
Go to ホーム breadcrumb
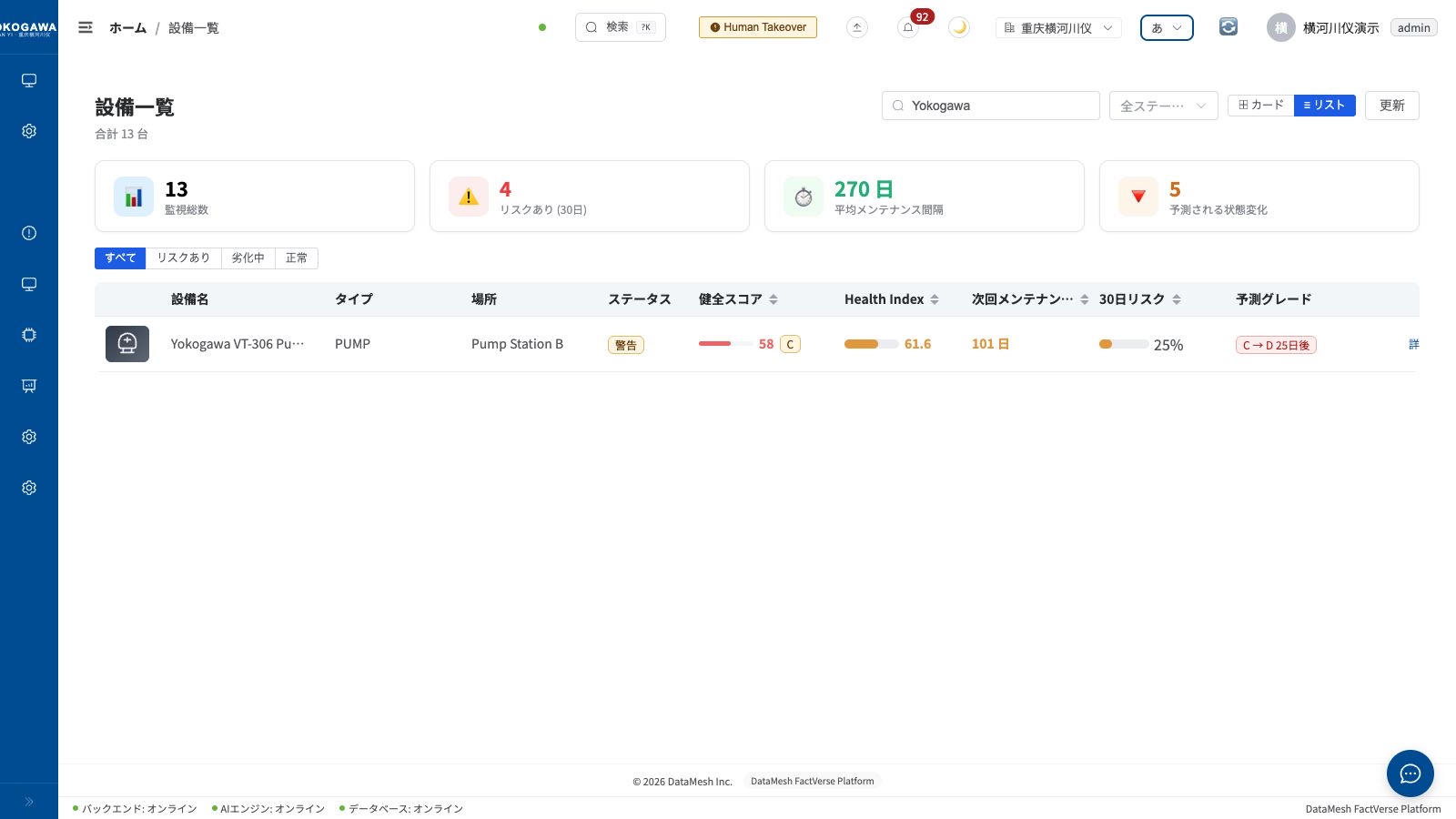click(127, 28)
